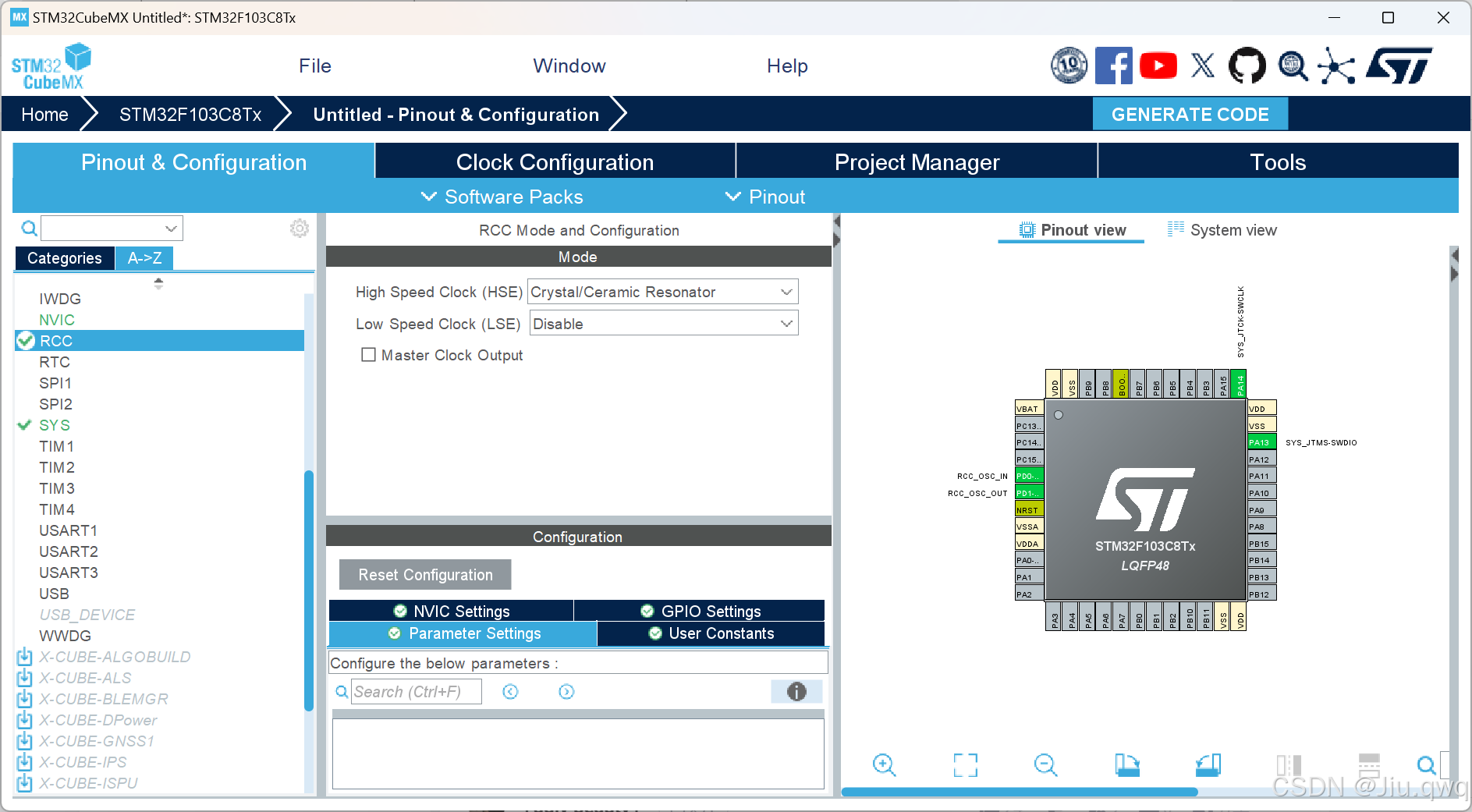
Task: Open the Low Speed Clock (LSE) dropdown
Action: click(663, 324)
